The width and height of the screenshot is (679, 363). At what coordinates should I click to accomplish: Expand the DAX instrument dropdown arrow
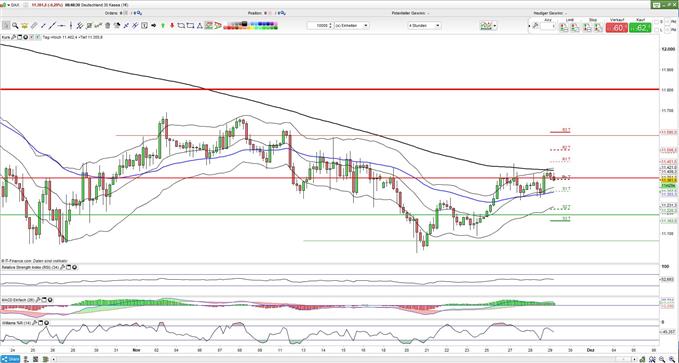(x=9, y=4)
